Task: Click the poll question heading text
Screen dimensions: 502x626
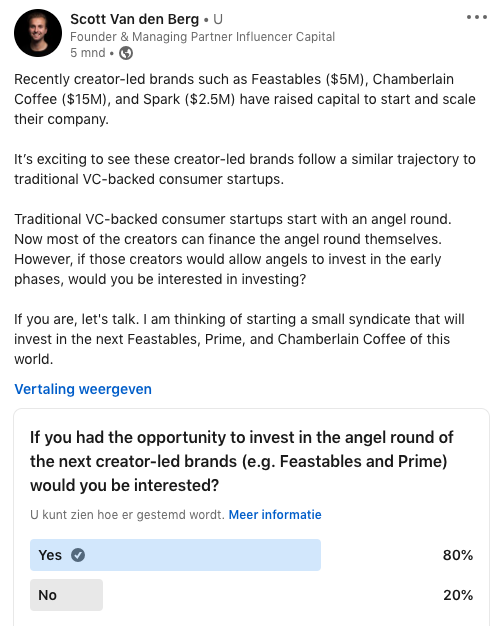Action: [242, 462]
